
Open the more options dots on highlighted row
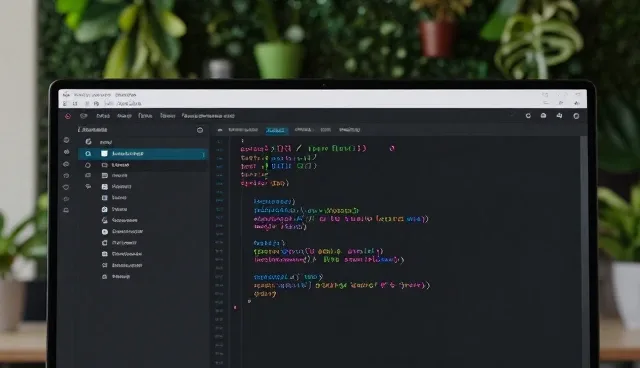203,154
